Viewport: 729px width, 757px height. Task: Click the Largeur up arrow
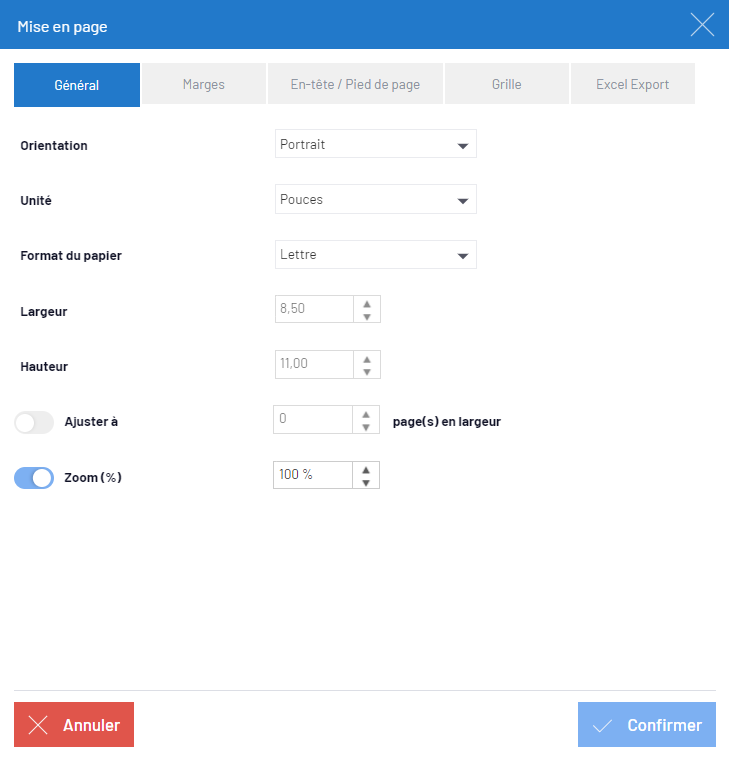[x=366, y=303]
